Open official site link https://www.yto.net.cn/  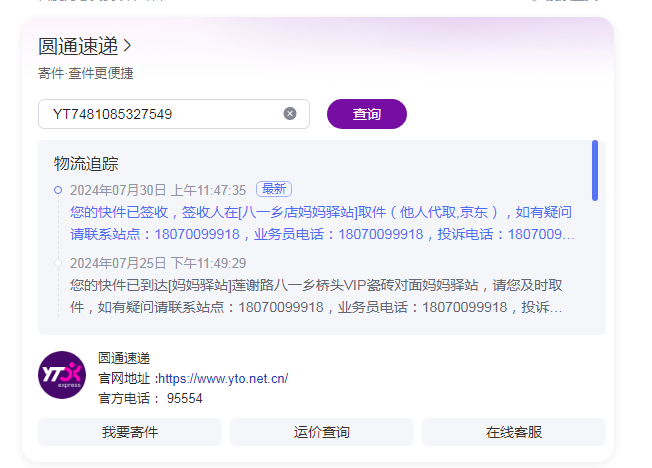[x=223, y=379]
